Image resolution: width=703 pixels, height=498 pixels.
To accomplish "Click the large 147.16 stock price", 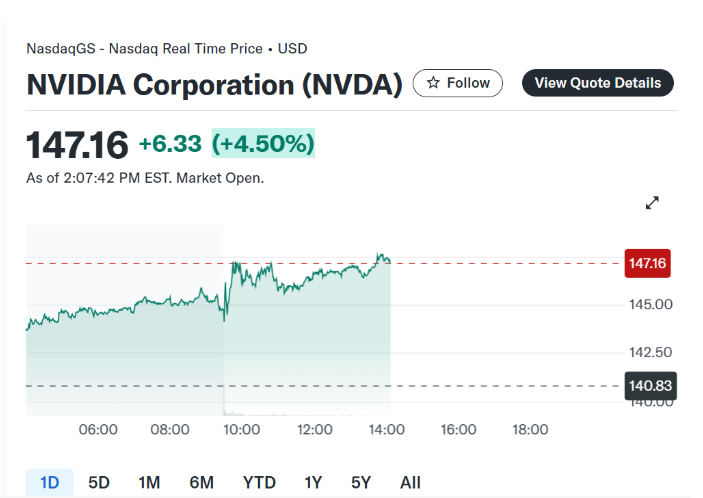I will coord(77,145).
